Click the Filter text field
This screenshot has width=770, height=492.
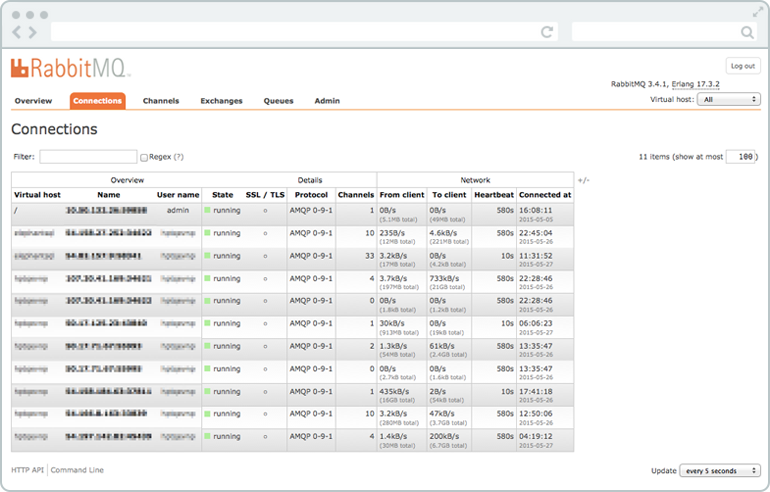tap(88, 157)
